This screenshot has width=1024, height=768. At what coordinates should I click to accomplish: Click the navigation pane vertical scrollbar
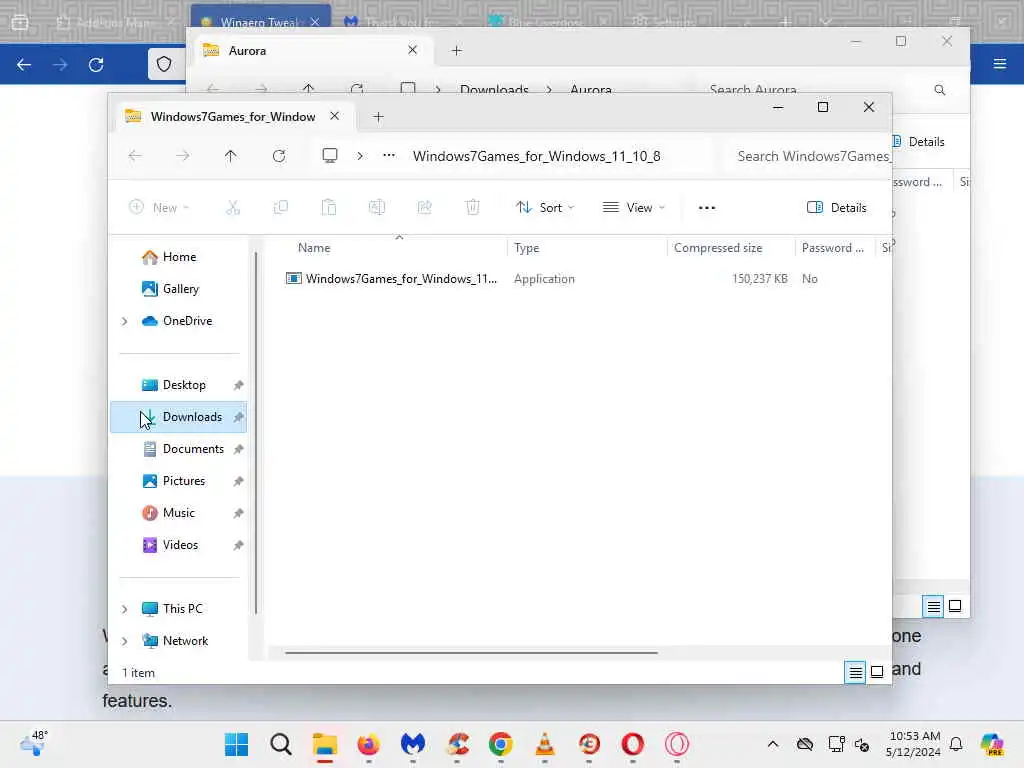coord(256,432)
